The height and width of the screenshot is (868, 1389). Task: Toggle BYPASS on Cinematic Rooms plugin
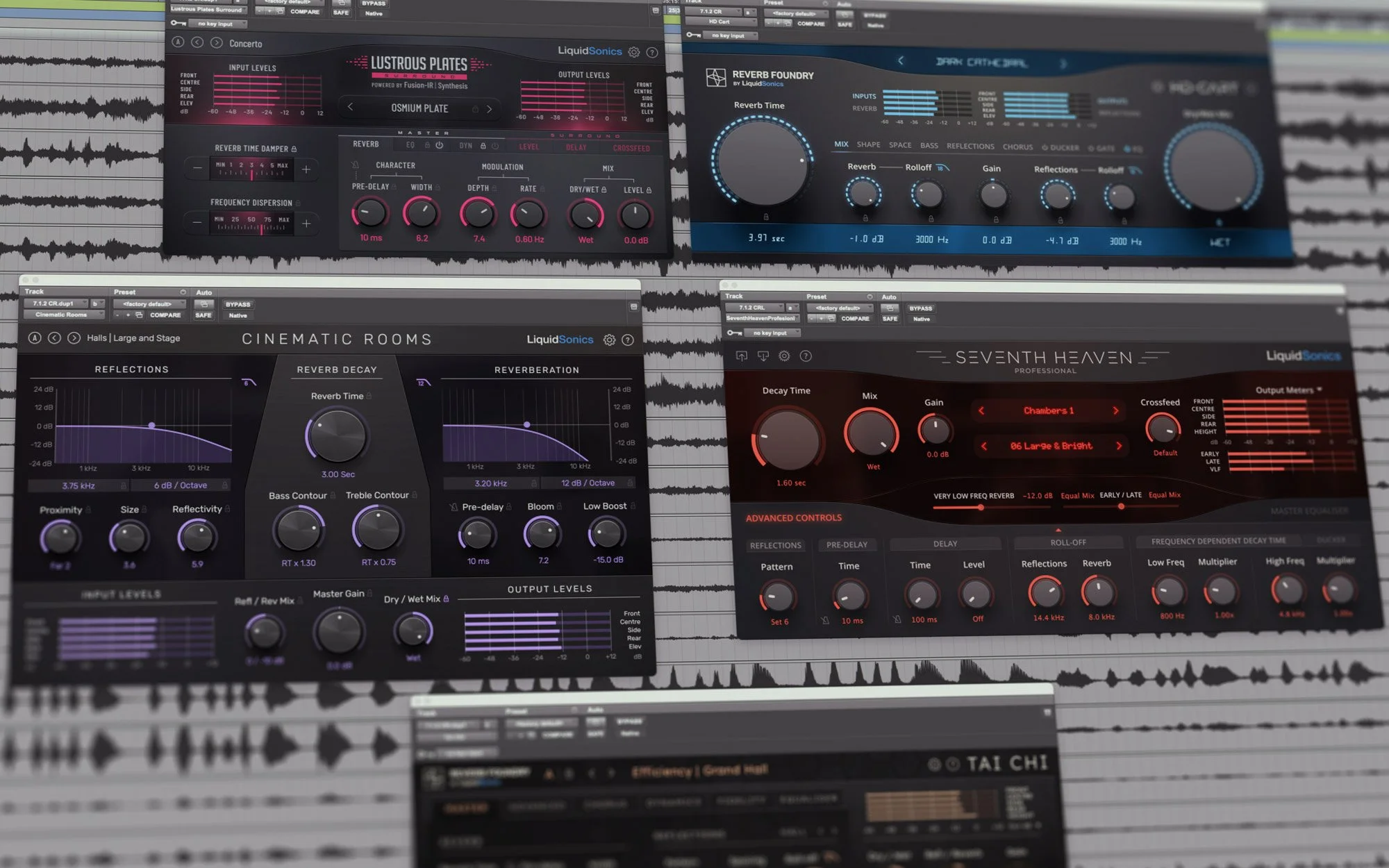[238, 304]
